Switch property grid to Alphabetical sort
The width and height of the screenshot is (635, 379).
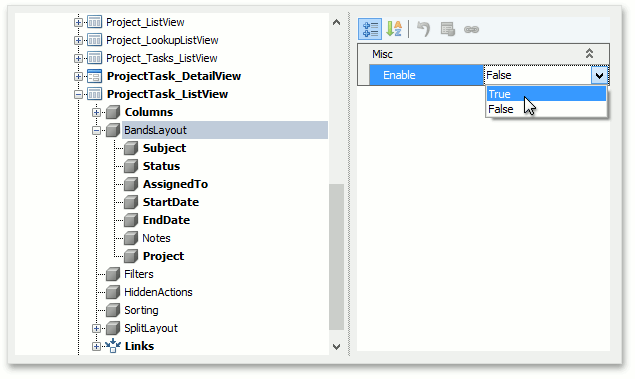tap(394, 29)
